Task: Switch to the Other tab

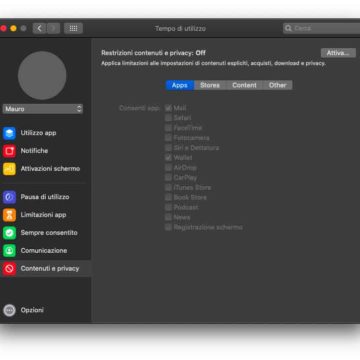Action: click(278, 85)
